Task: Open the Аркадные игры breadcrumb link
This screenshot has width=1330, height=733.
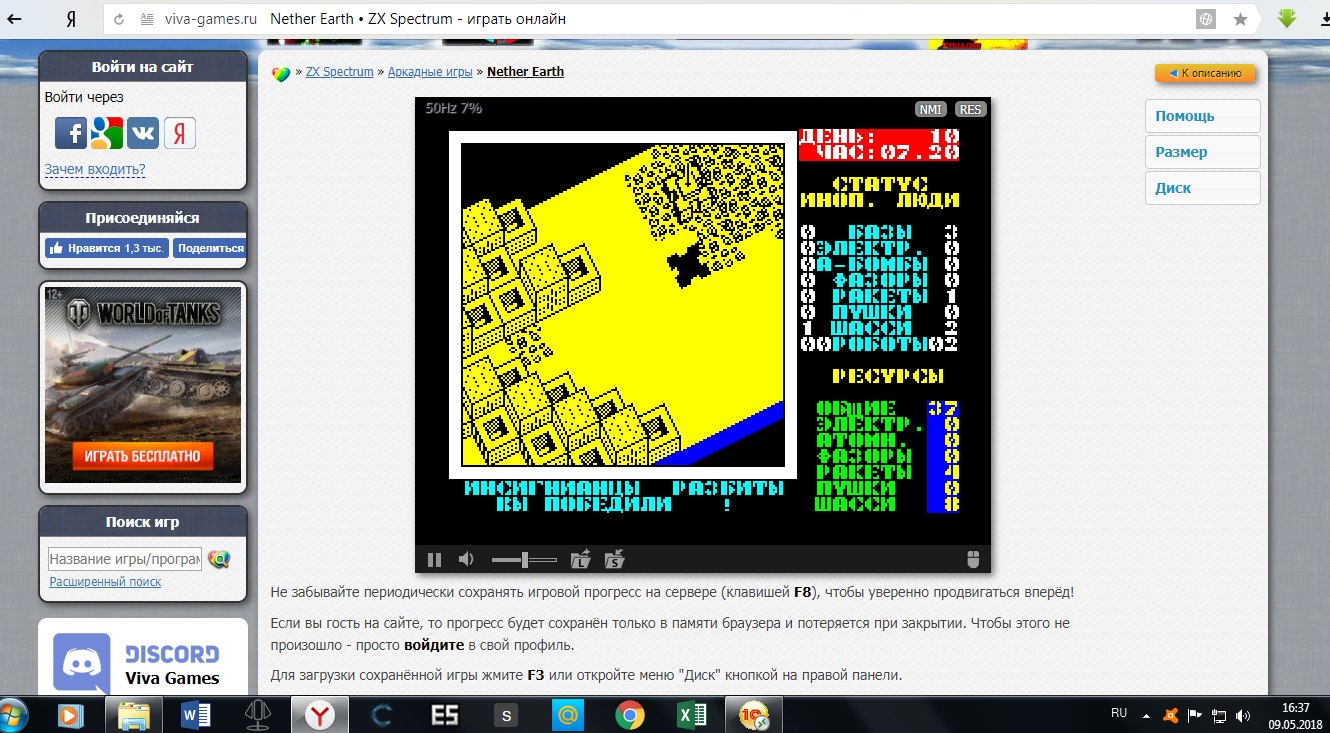Action: pyautogui.click(x=430, y=72)
